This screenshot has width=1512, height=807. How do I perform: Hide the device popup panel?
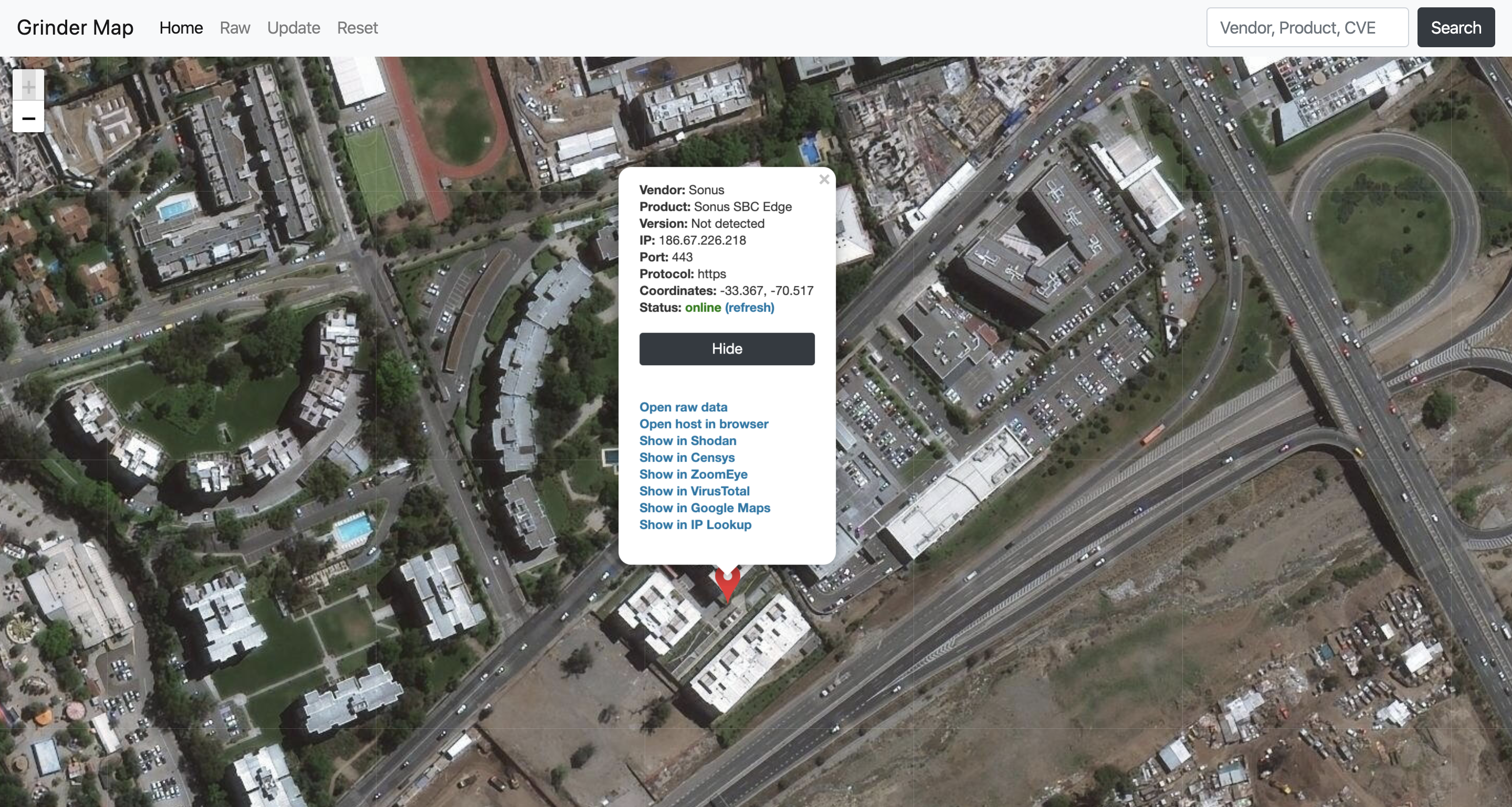tap(726, 349)
